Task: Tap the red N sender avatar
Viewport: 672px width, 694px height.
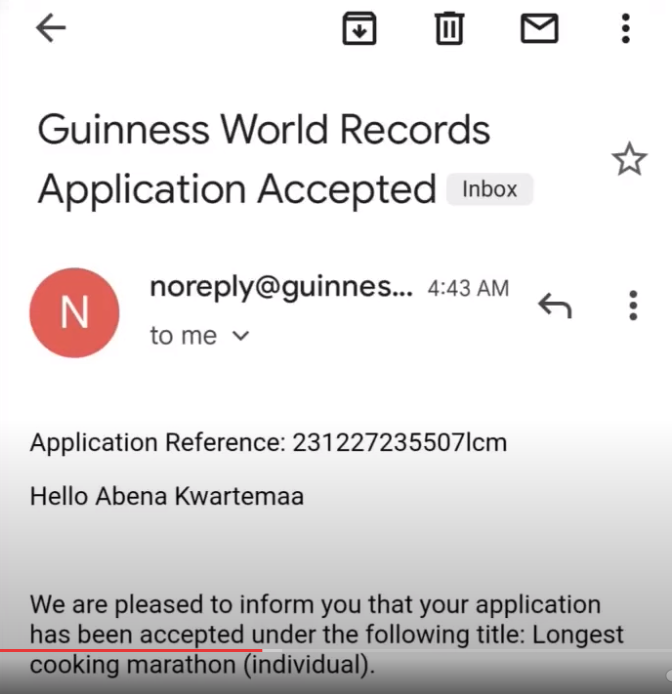Action: (x=75, y=313)
